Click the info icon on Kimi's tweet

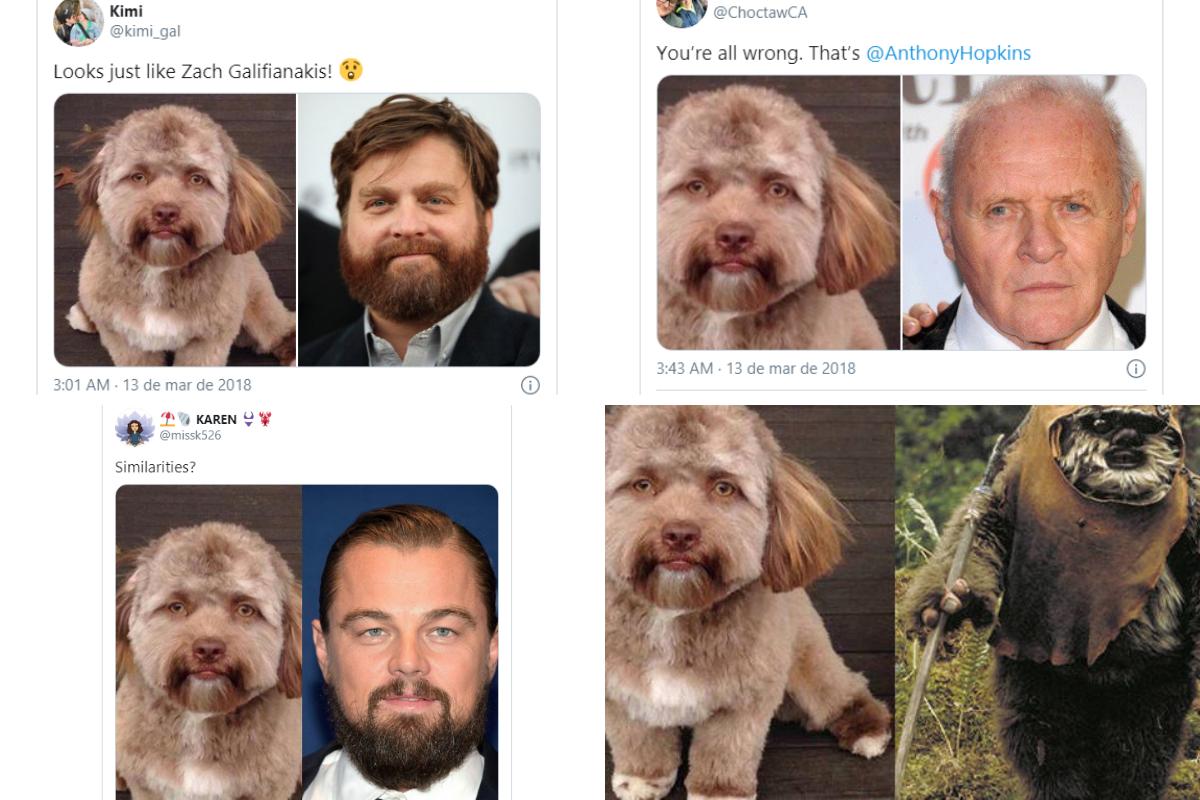[x=530, y=385]
